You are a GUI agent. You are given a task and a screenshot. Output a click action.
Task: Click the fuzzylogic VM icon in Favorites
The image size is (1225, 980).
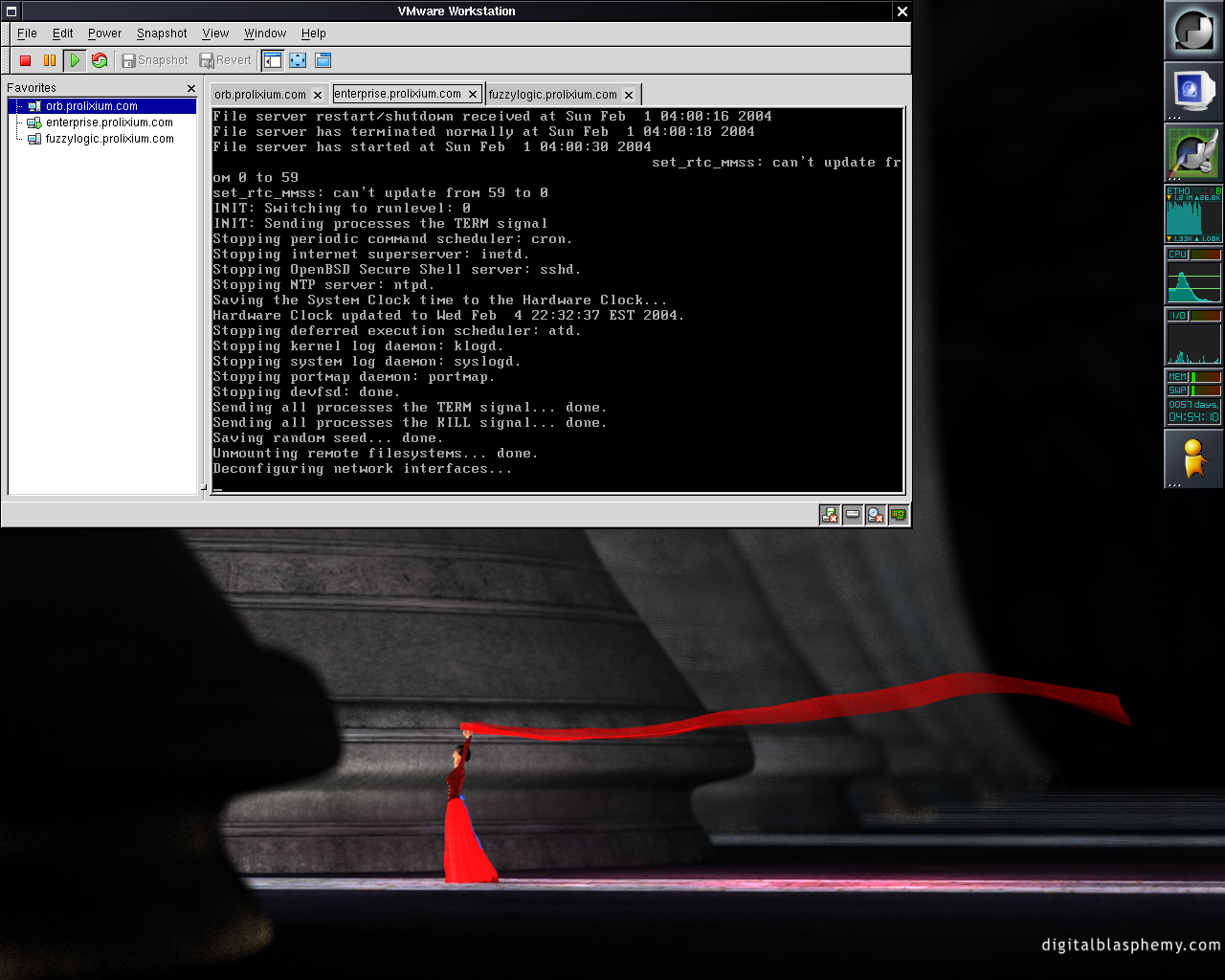[34, 139]
